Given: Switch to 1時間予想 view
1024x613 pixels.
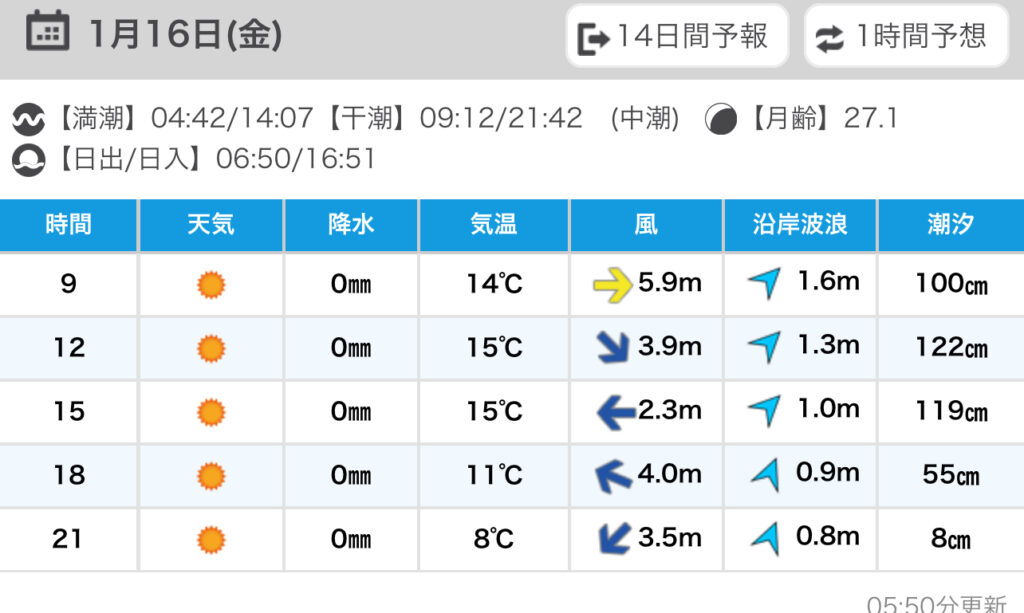Looking at the screenshot, I should pos(905,37).
